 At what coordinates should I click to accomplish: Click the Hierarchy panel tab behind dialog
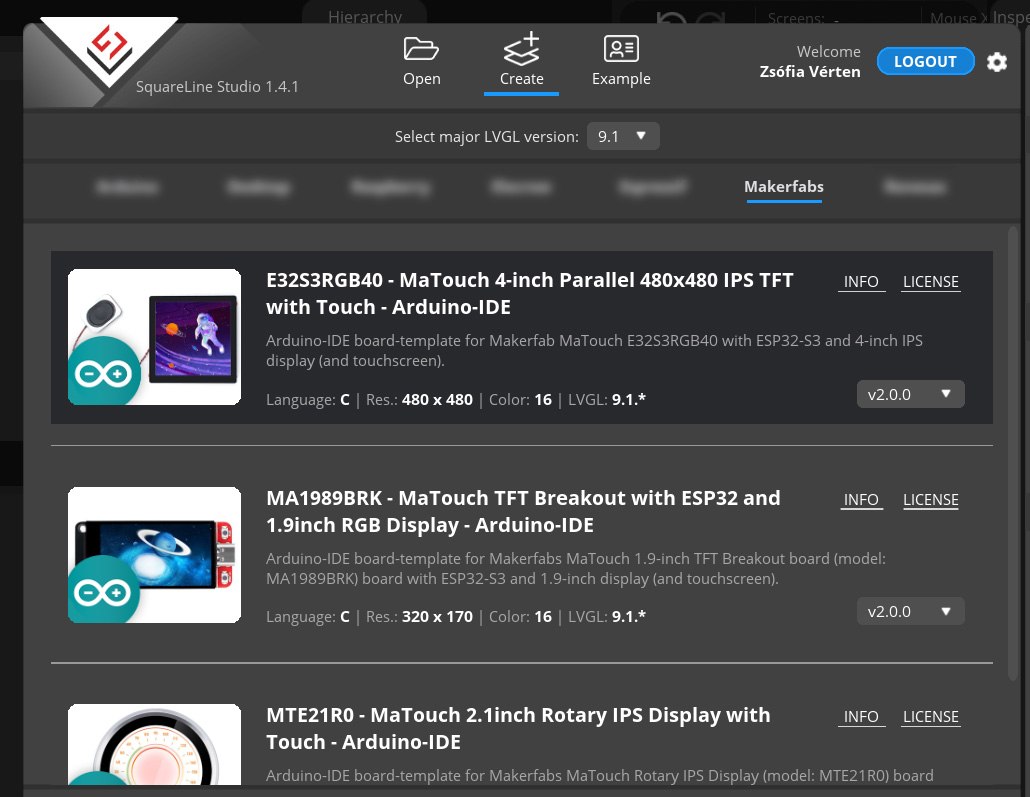coord(365,16)
